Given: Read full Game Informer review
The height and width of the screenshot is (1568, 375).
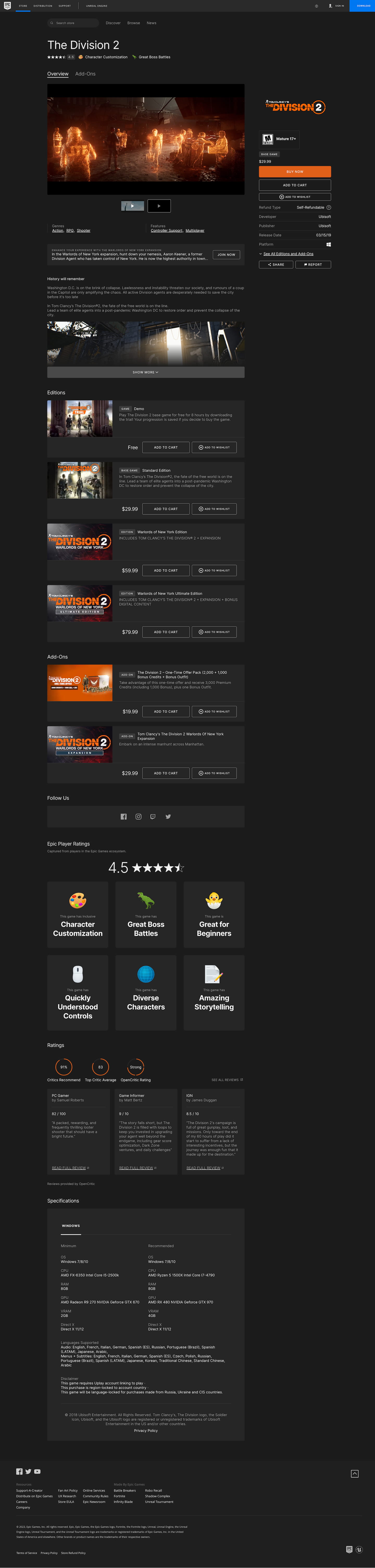Looking at the screenshot, I should tap(138, 1168).
